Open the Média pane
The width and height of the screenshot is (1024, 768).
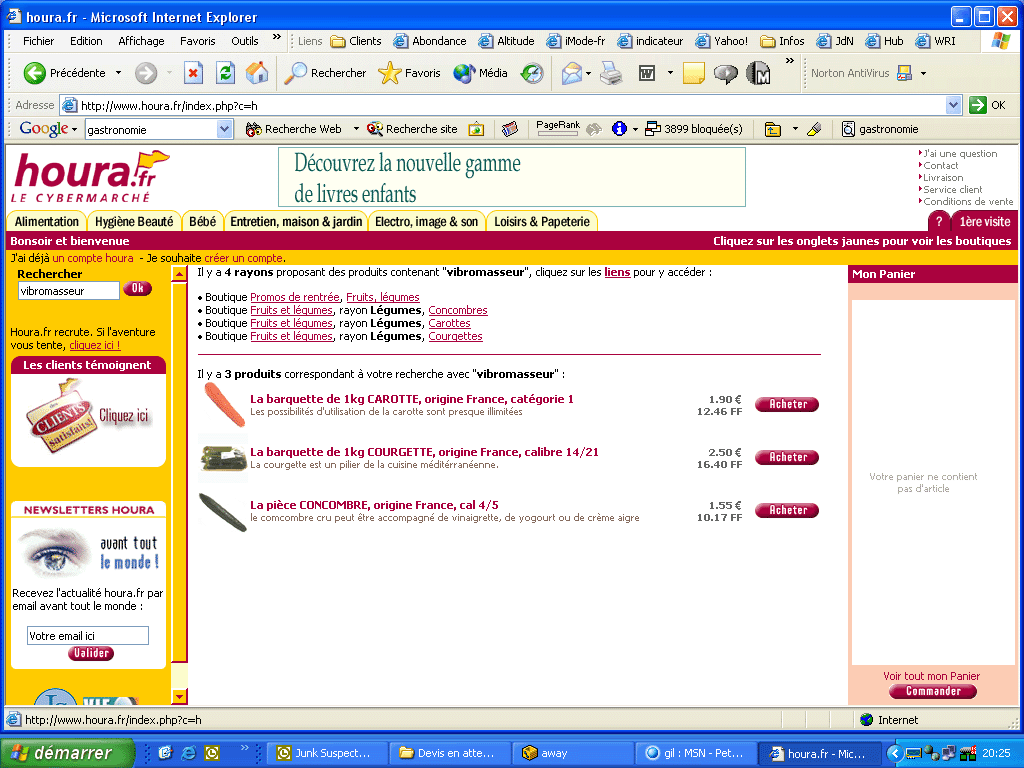point(480,73)
